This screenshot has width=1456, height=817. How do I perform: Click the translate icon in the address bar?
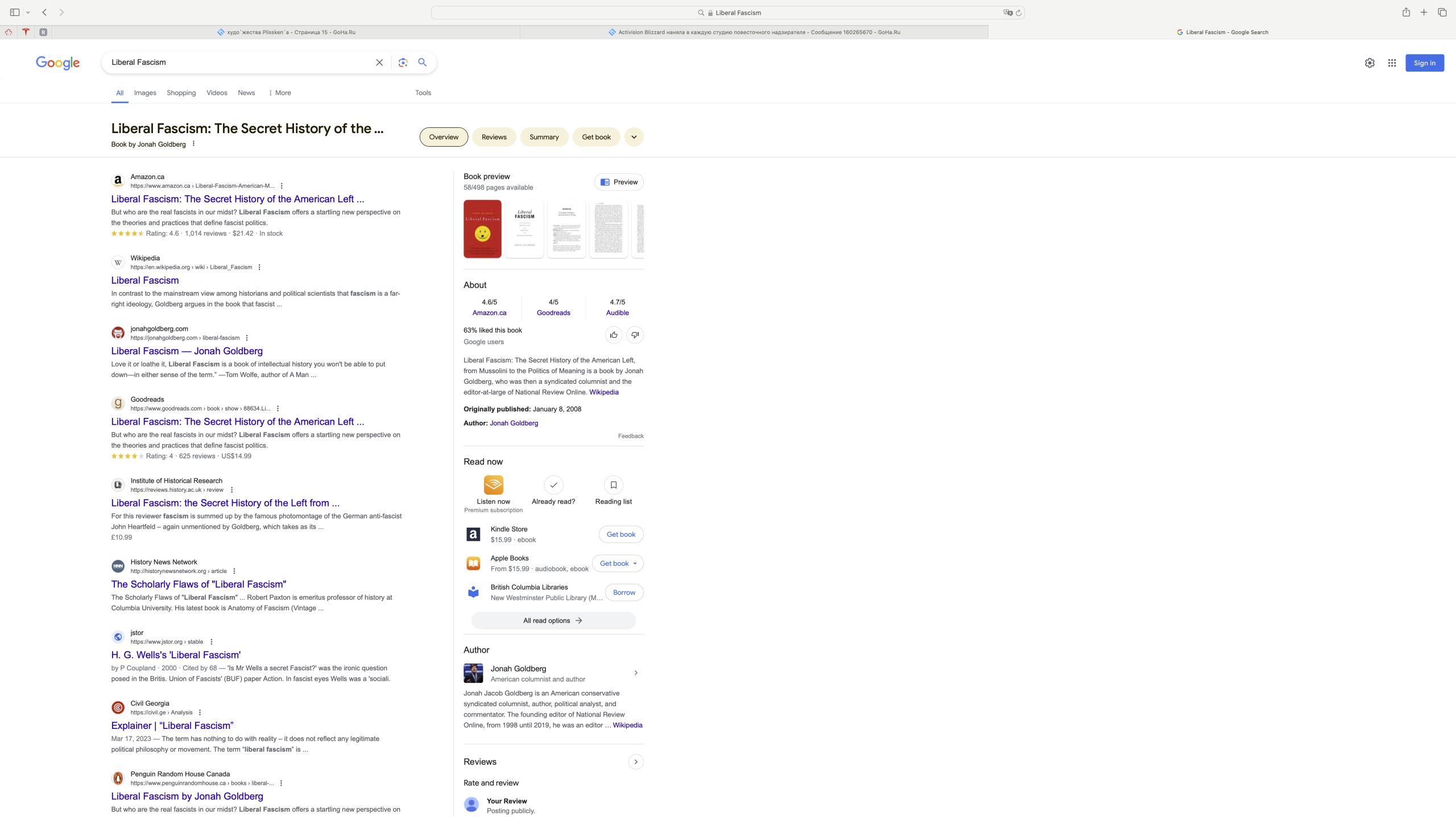1008,13
